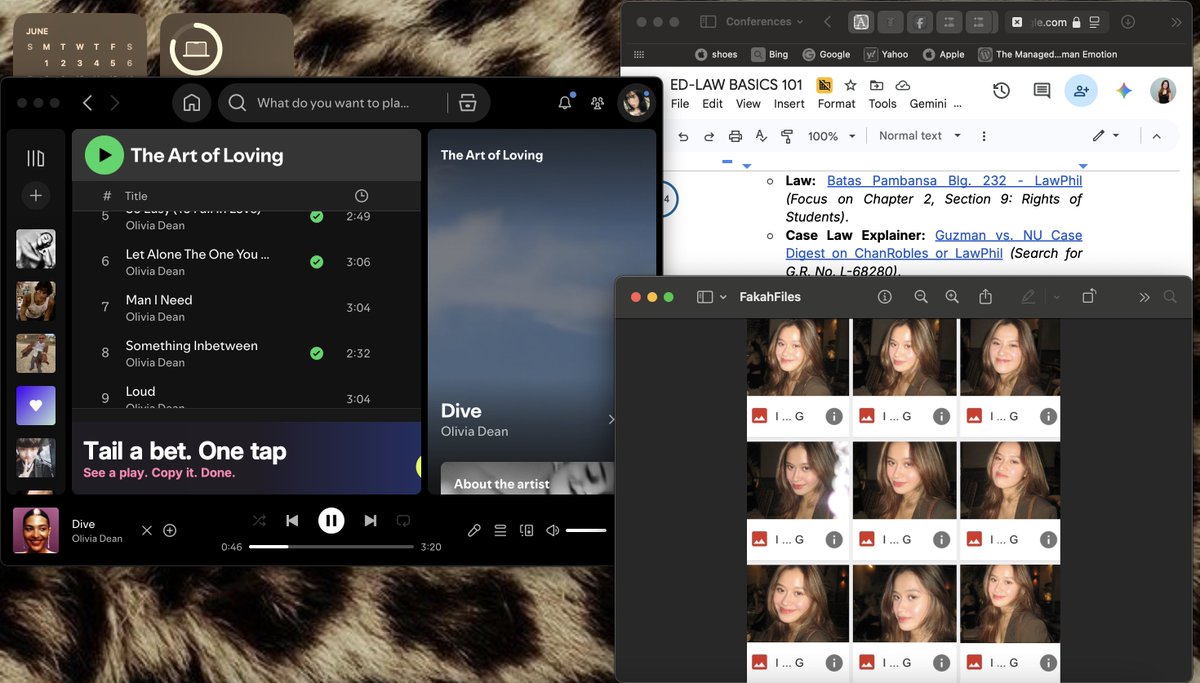Screen dimensions: 1200x683
Task: Toggle saved check for Let Alone The One You
Action: 316,262
